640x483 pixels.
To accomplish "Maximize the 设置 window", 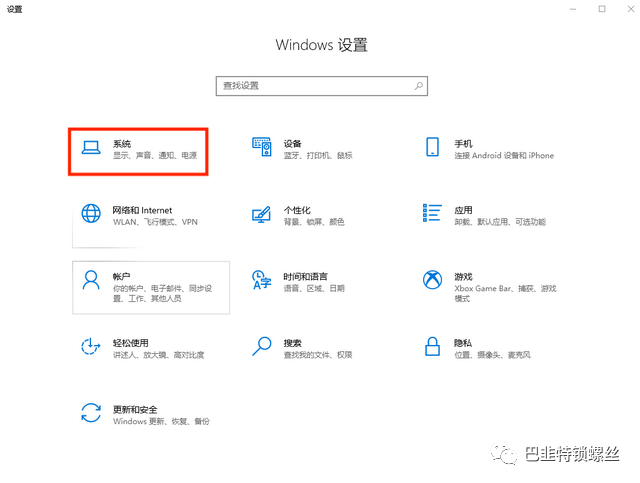I will (x=602, y=9).
